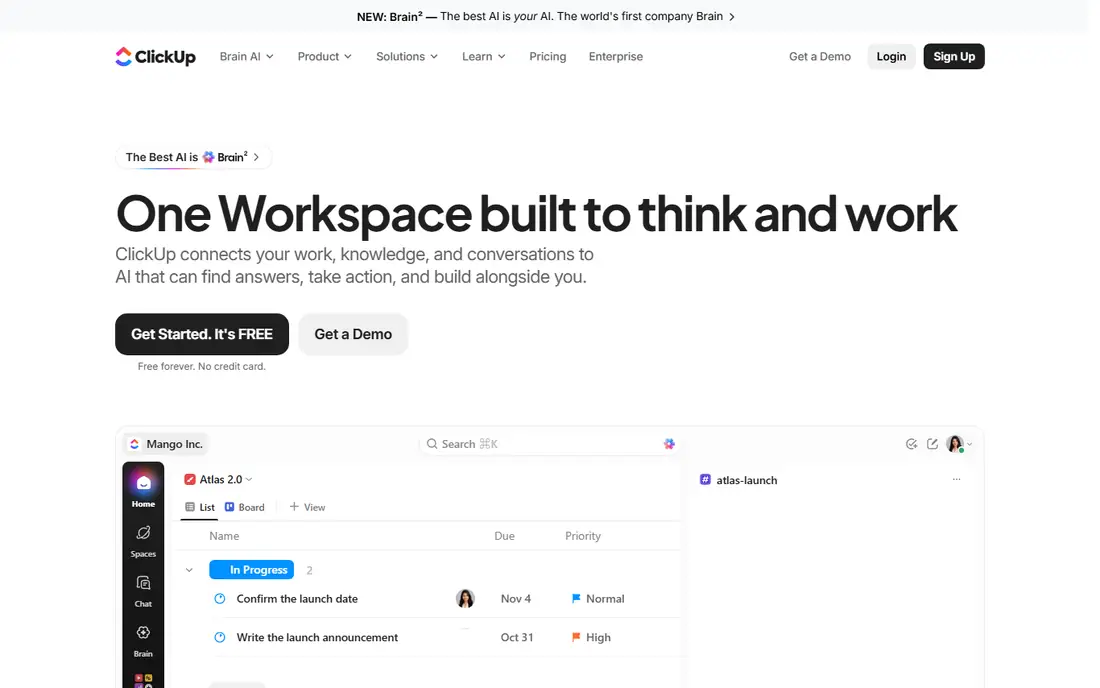Click the Get a Demo hero button
This screenshot has height=688, width=1100.
pos(353,334)
